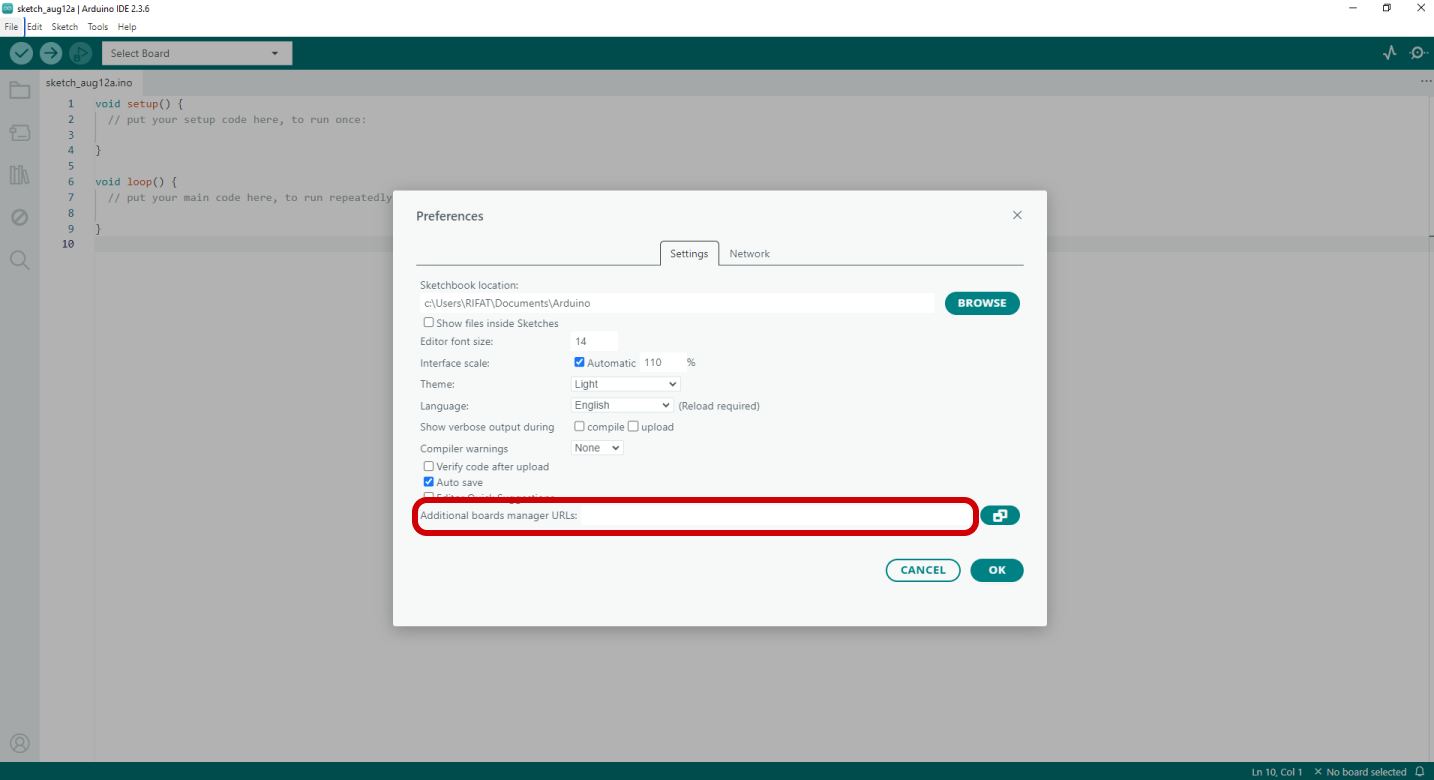
Task: Disable the Auto save checkbox
Action: coord(429,482)
